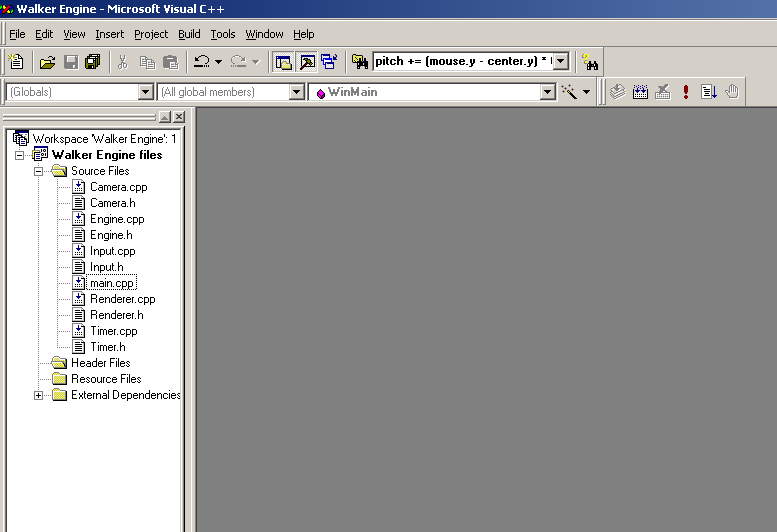Execute program red exclamation icon
Image resolution: width=777 pixels, height=532 pixels.
(x=686, y=92)
